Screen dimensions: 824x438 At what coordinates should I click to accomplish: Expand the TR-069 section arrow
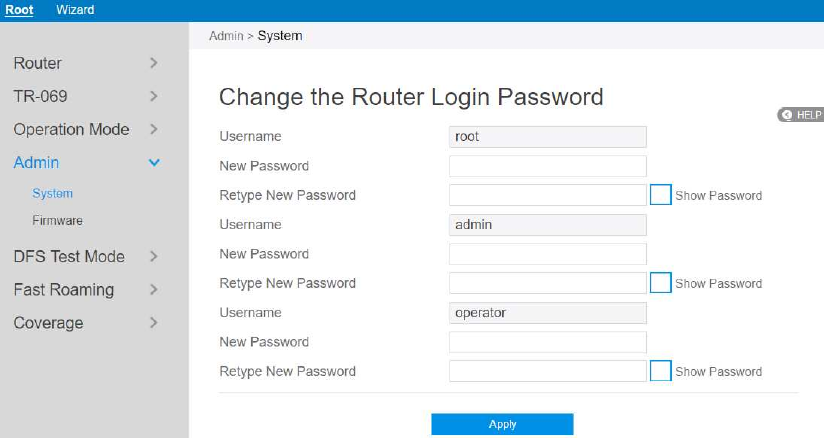154,96
